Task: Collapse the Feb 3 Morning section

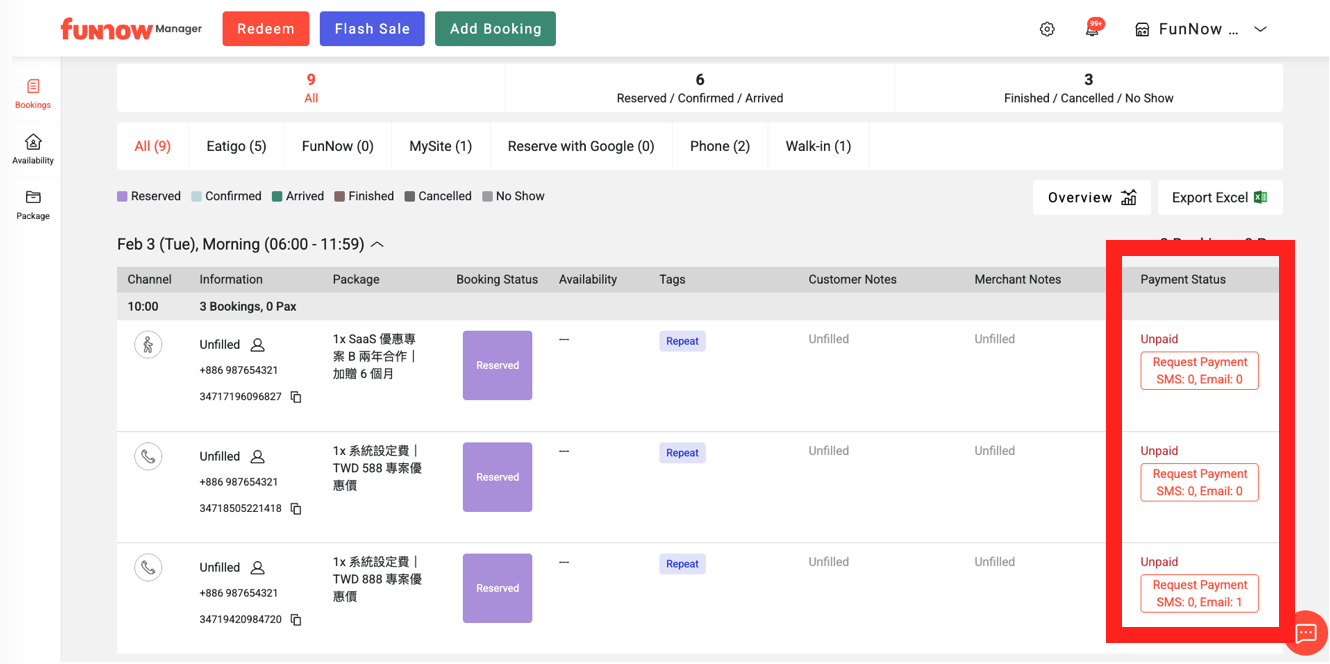Action: coord(377,245)
